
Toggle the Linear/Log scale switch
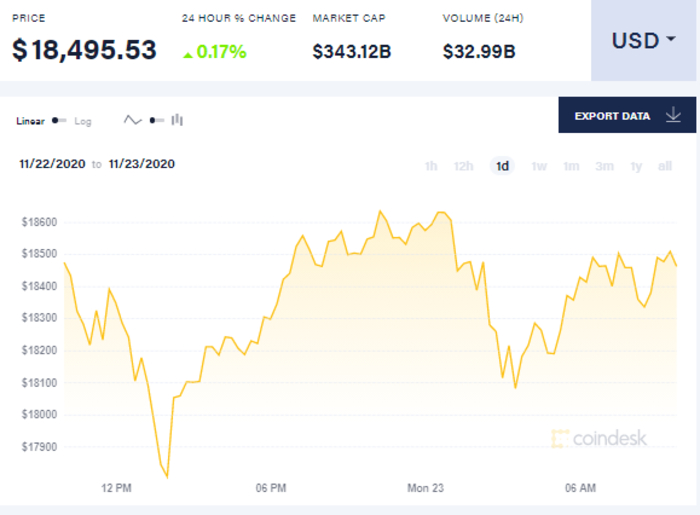[59, 121]
